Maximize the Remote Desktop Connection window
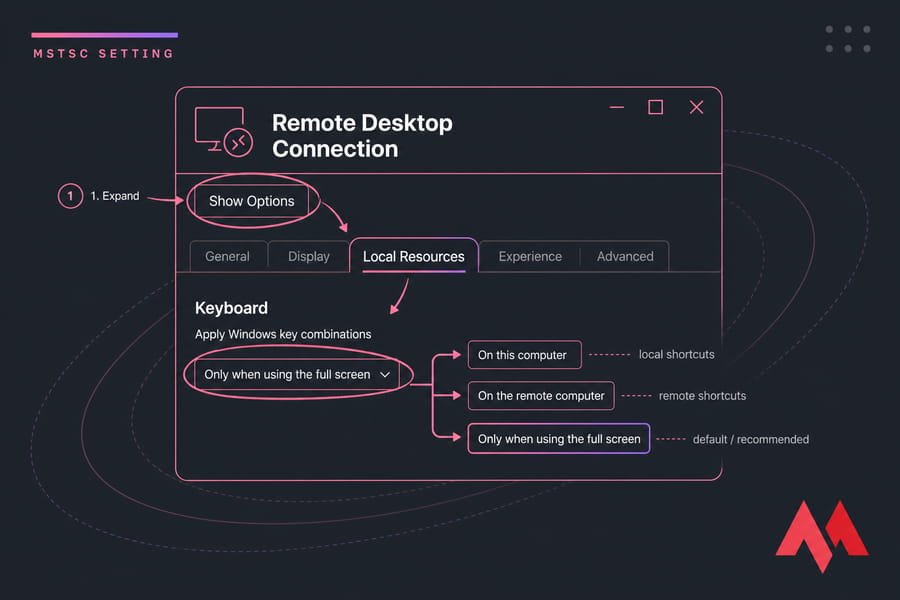Viewport: 900px width, 600px height. (655, 107)
